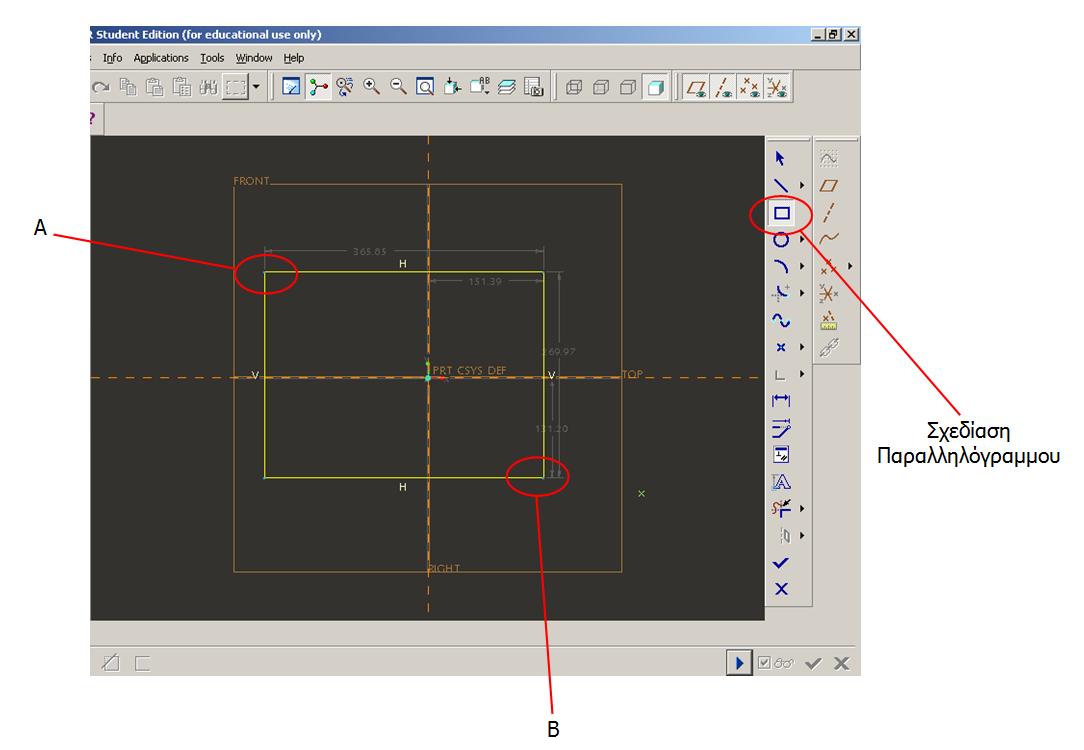Open the Applications menu

click(161, 58)
